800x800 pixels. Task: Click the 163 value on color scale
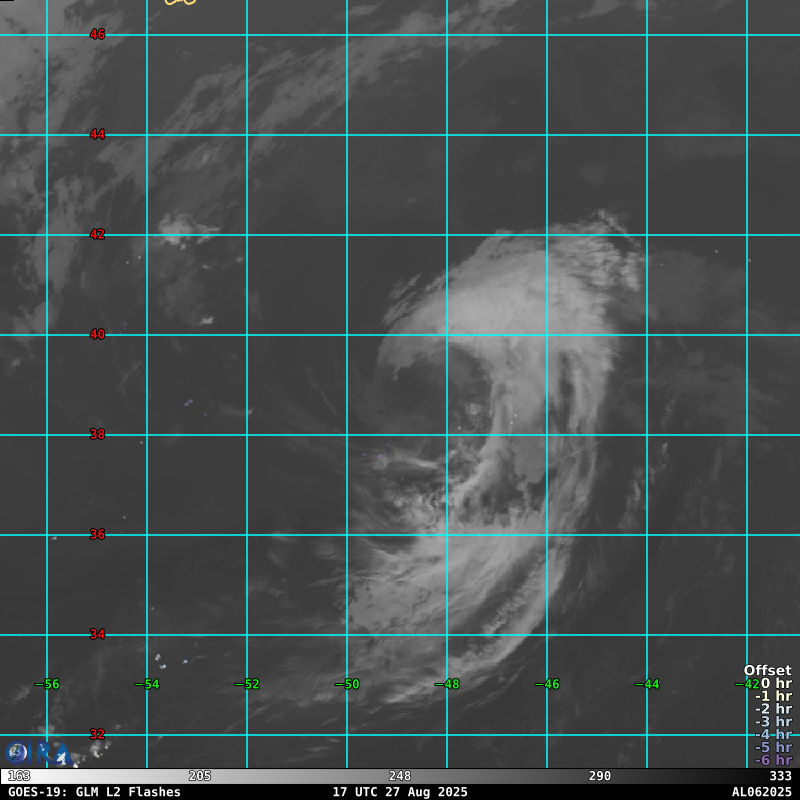click(19, 776)
